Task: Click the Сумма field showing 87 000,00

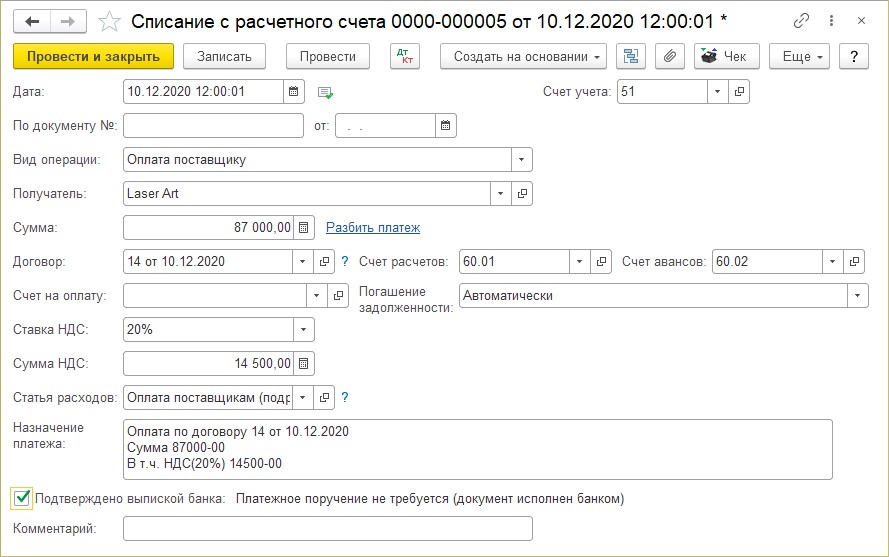Action: pyautogui.click(x=208, y=227)
